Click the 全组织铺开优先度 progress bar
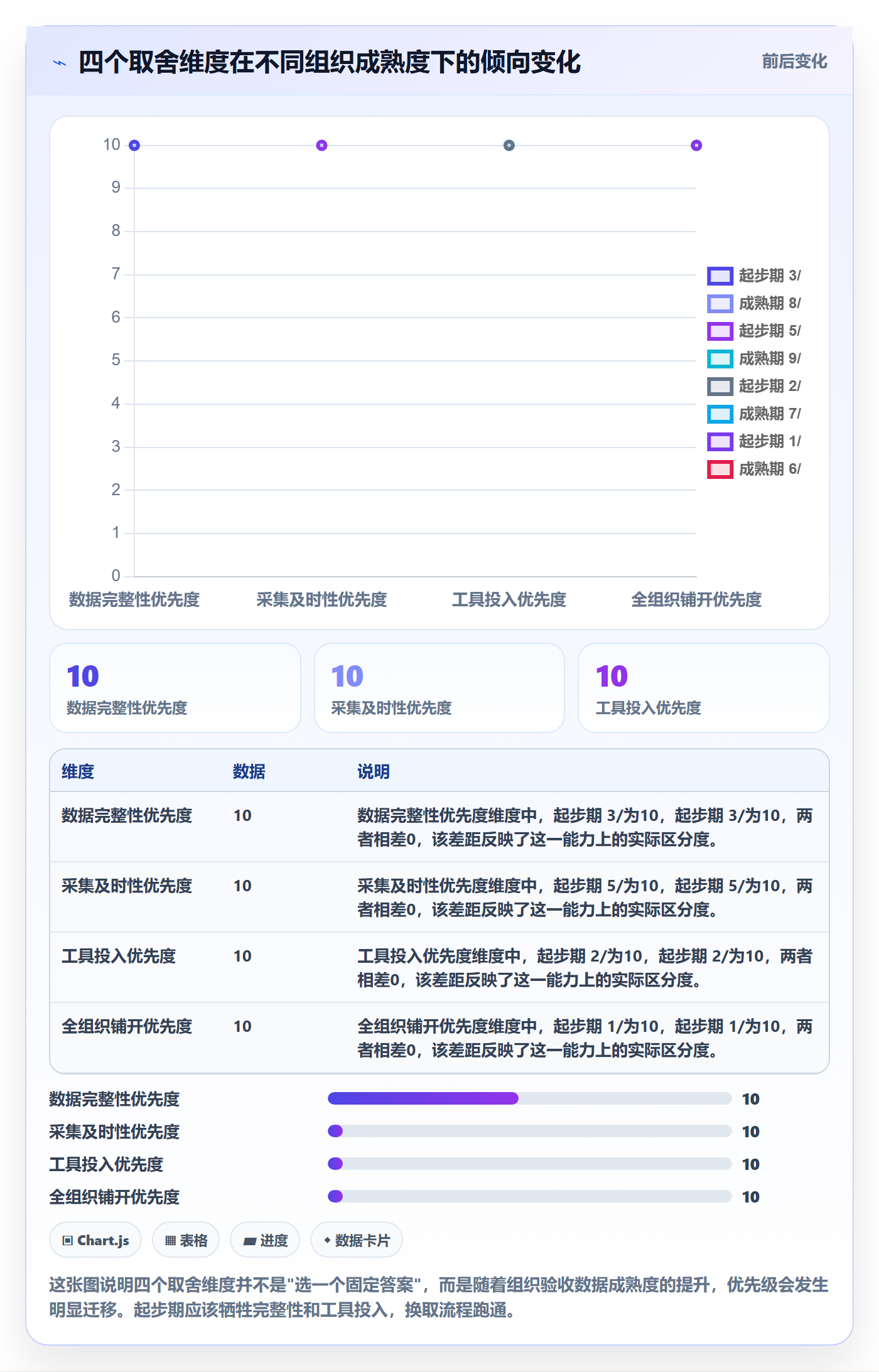Screen dimensions: 879x1372 tap(530, 1196)
